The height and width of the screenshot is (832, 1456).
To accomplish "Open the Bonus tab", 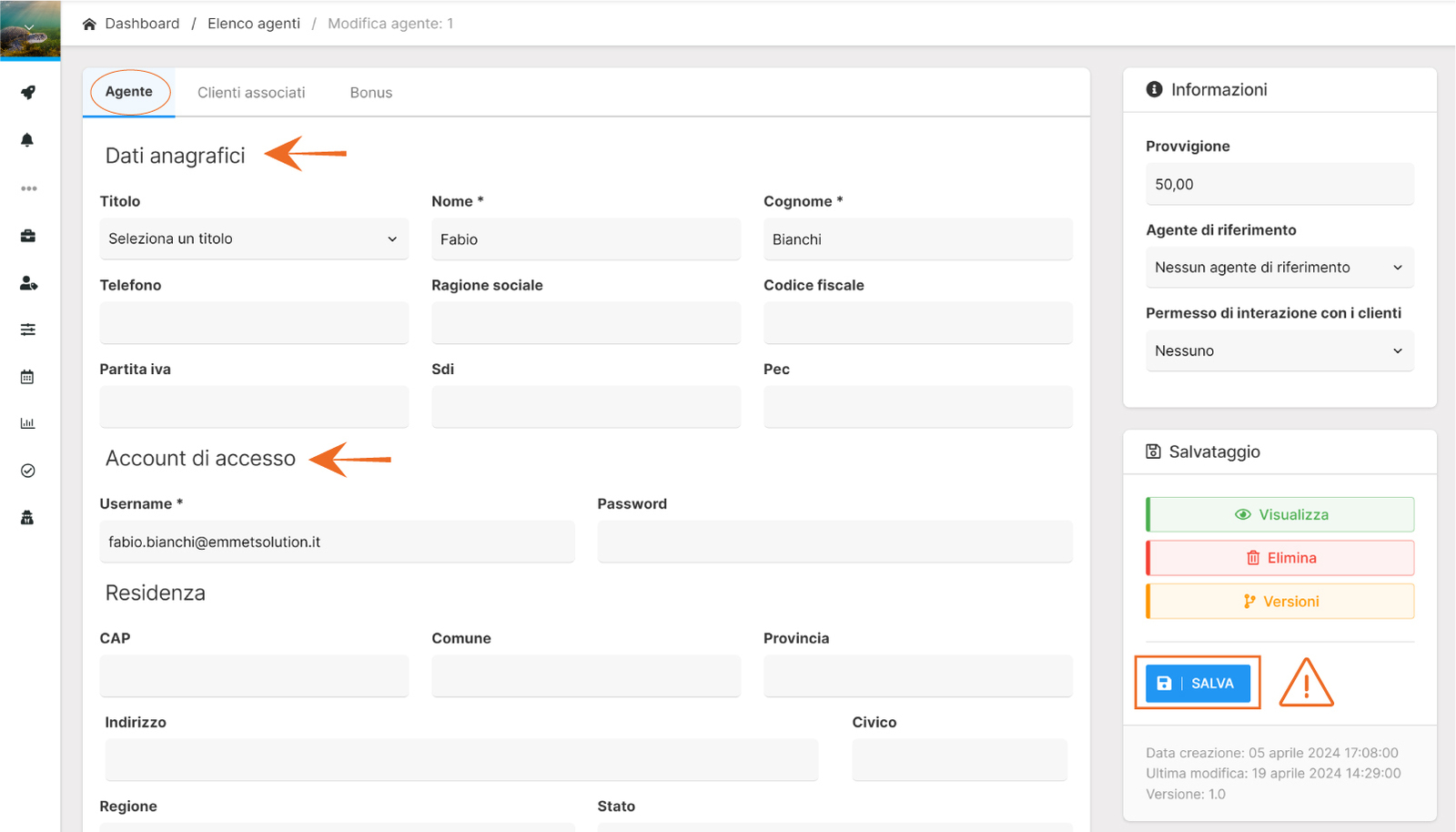I will tap(370, 93).
